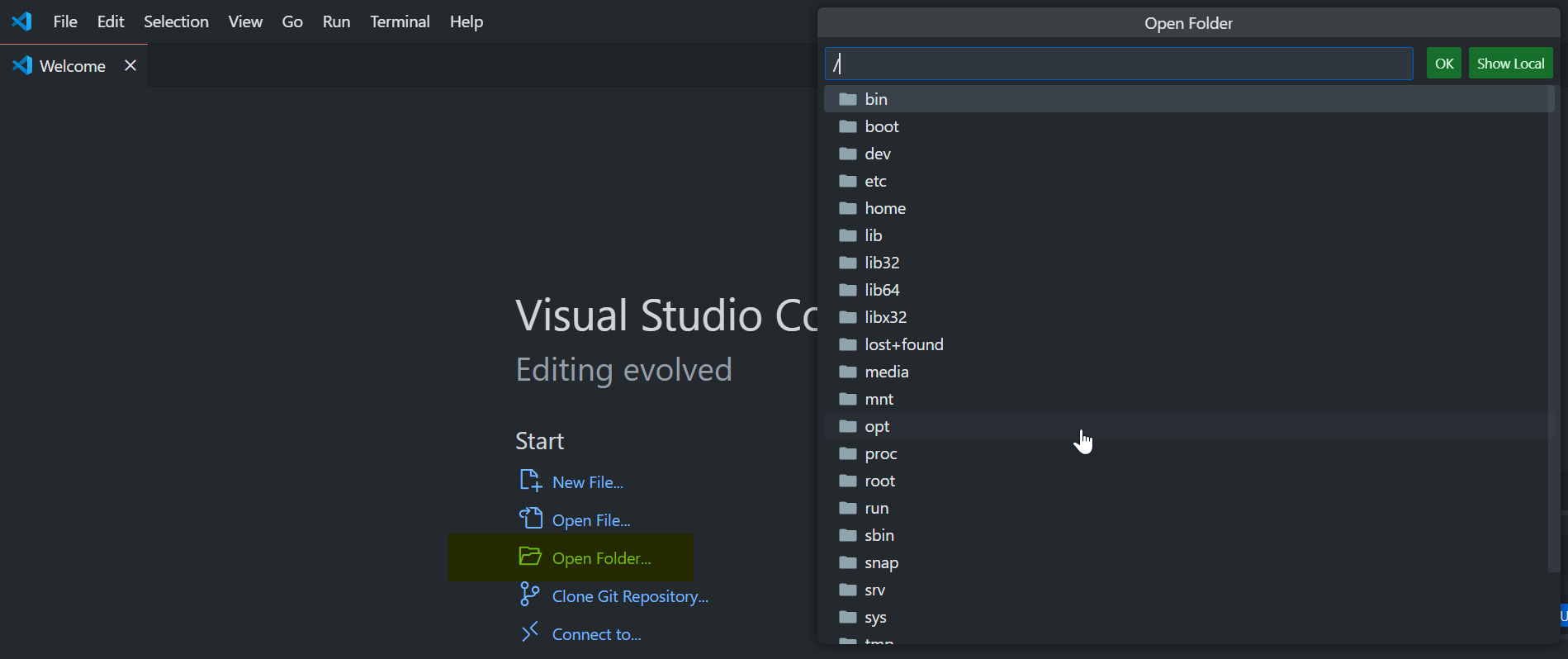Click the Open Folder... link
Image resolution: width=1568 pixels, height=659 pixels.
602,558
